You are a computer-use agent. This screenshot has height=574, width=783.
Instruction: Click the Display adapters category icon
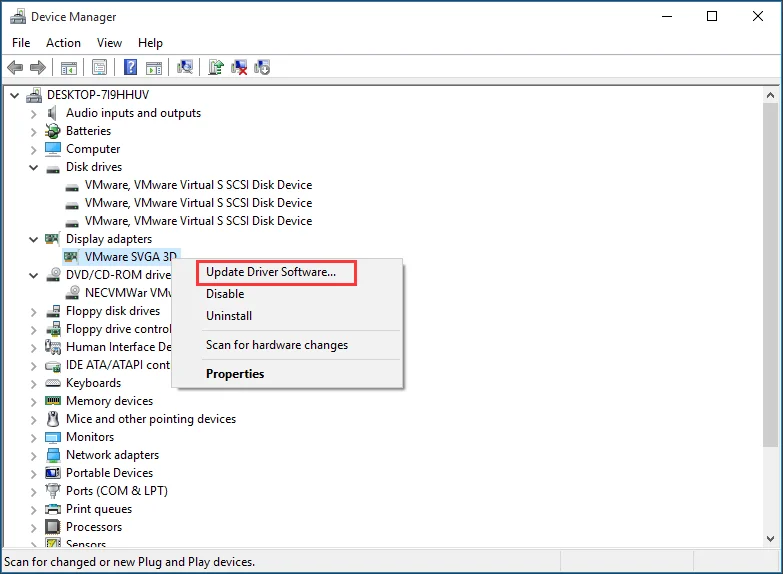click(x=52, y=239)
